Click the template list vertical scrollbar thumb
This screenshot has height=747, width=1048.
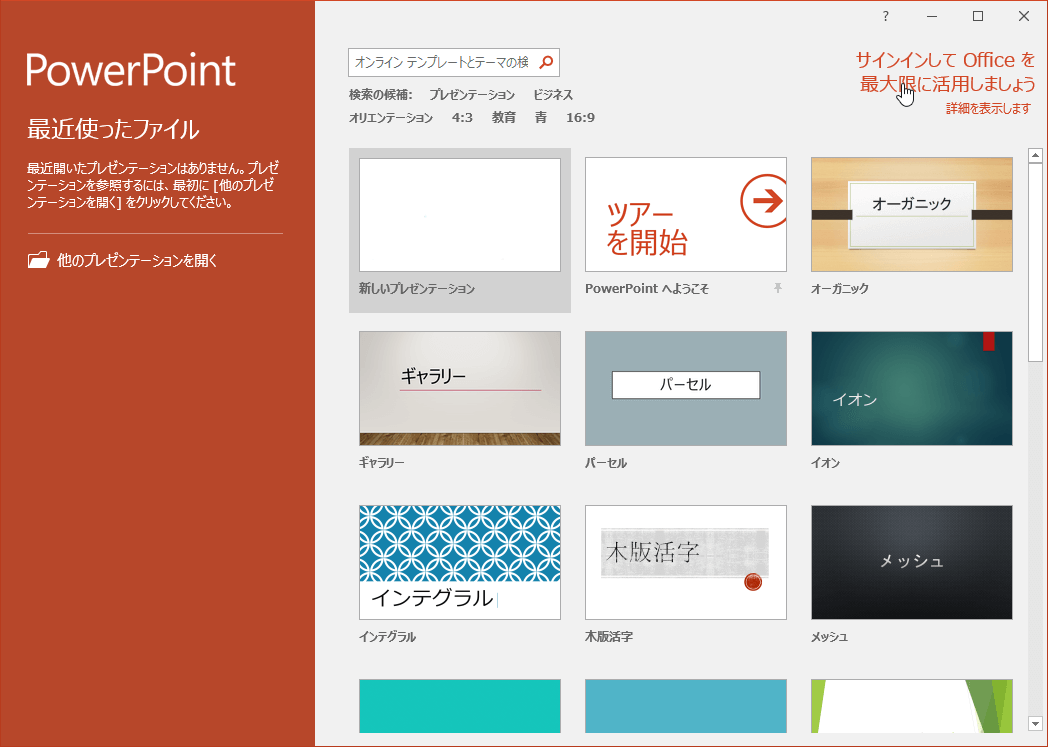pos(1035,263)
